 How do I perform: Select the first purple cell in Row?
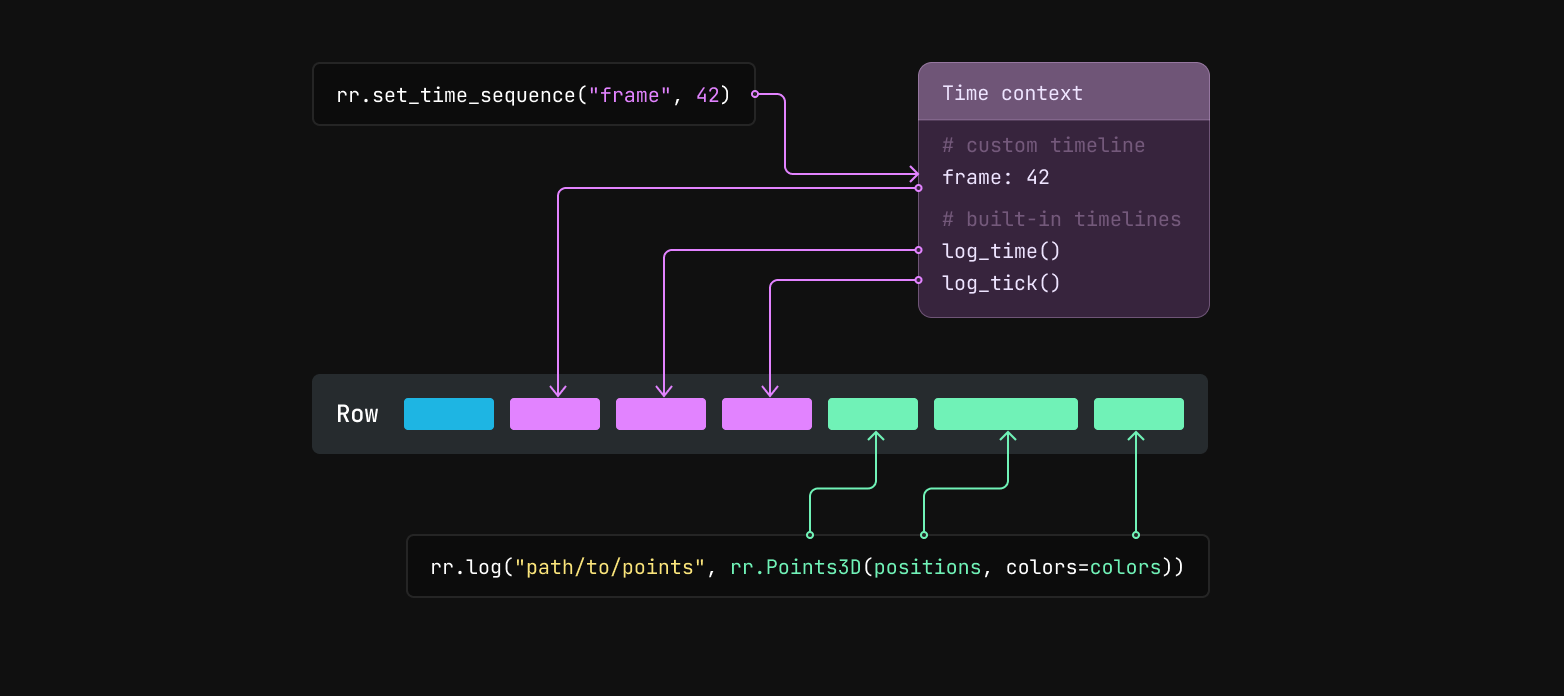[554, 413]
